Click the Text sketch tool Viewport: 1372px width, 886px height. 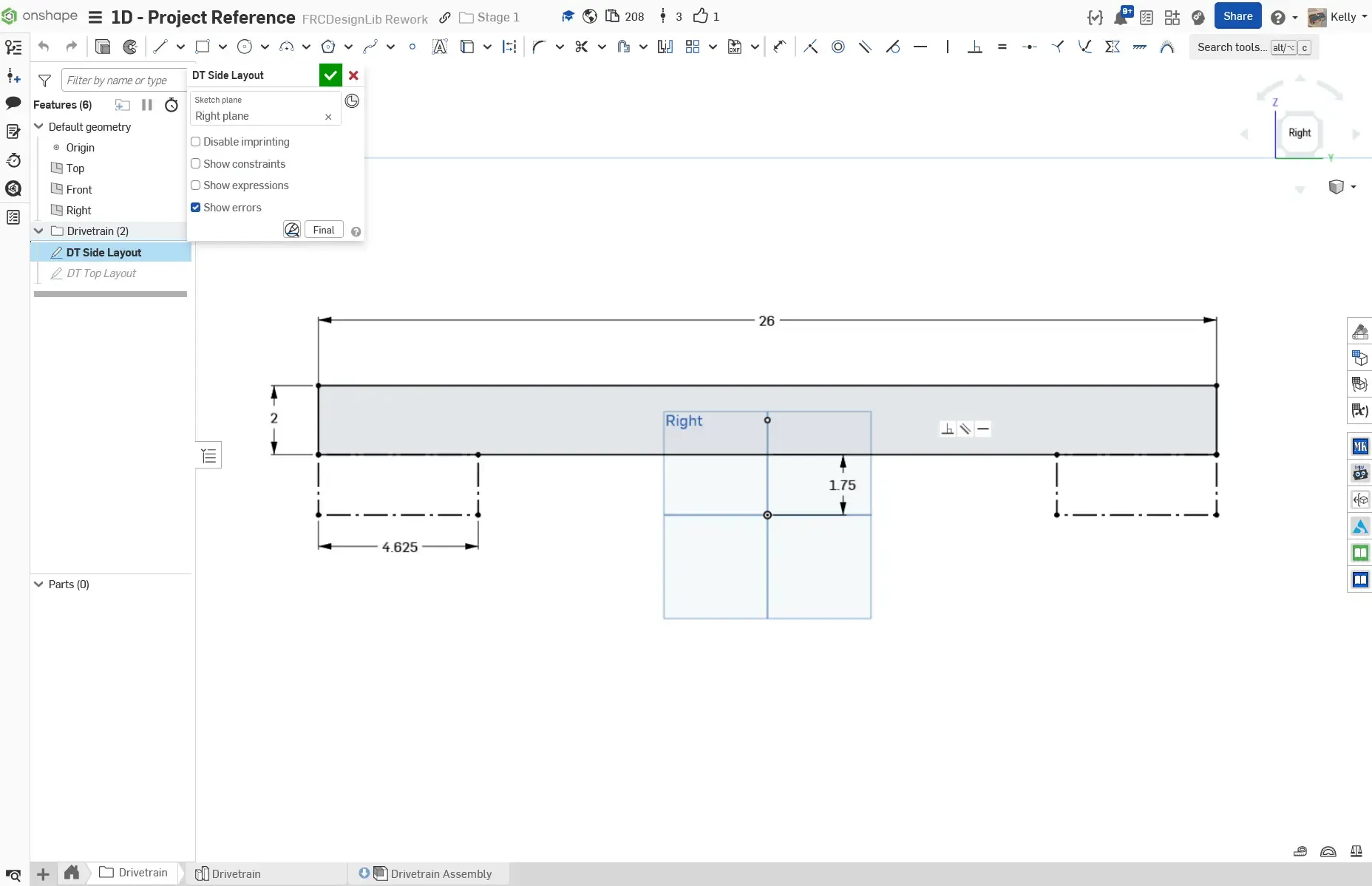[x=439, y=47]
